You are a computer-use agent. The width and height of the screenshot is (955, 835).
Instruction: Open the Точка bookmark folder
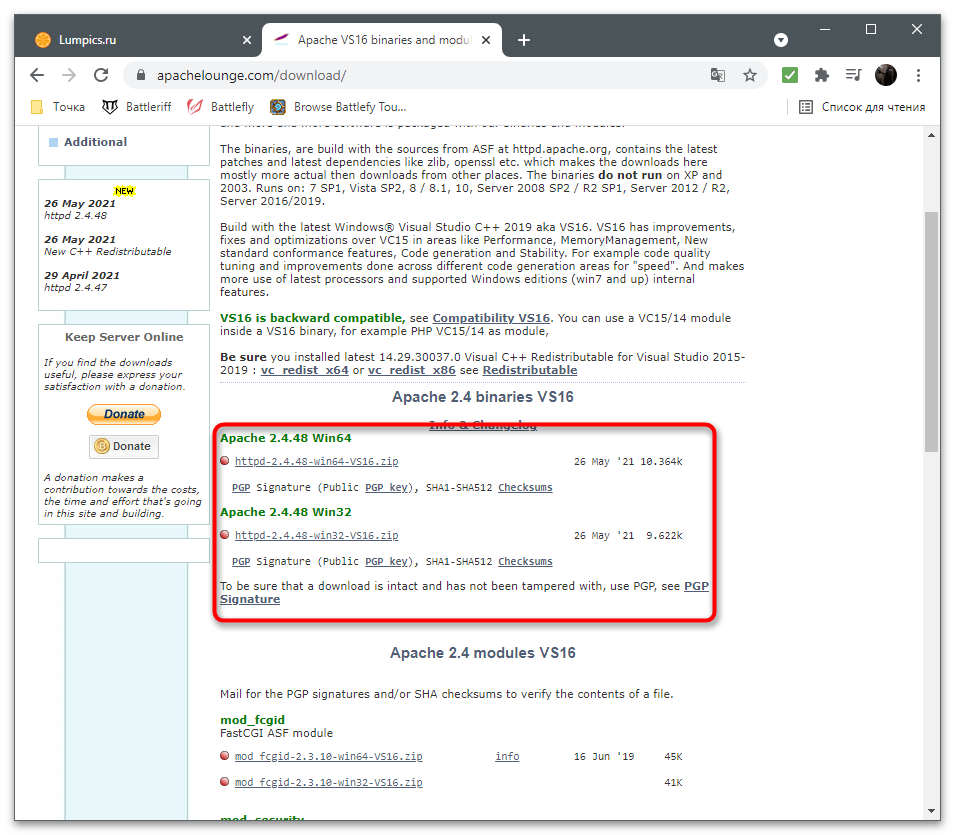pos(58,107)
